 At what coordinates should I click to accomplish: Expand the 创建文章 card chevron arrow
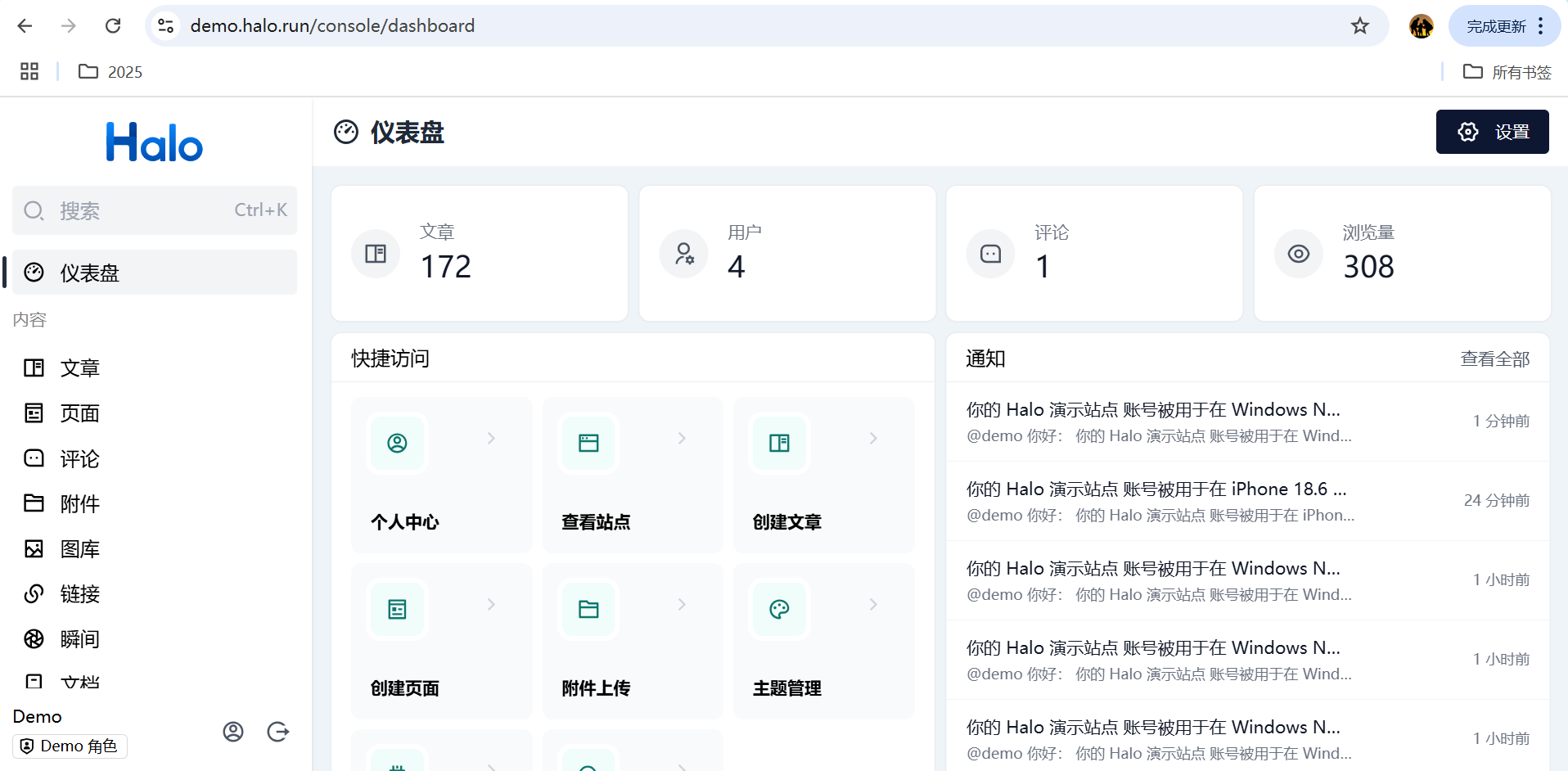coord(873,439)
